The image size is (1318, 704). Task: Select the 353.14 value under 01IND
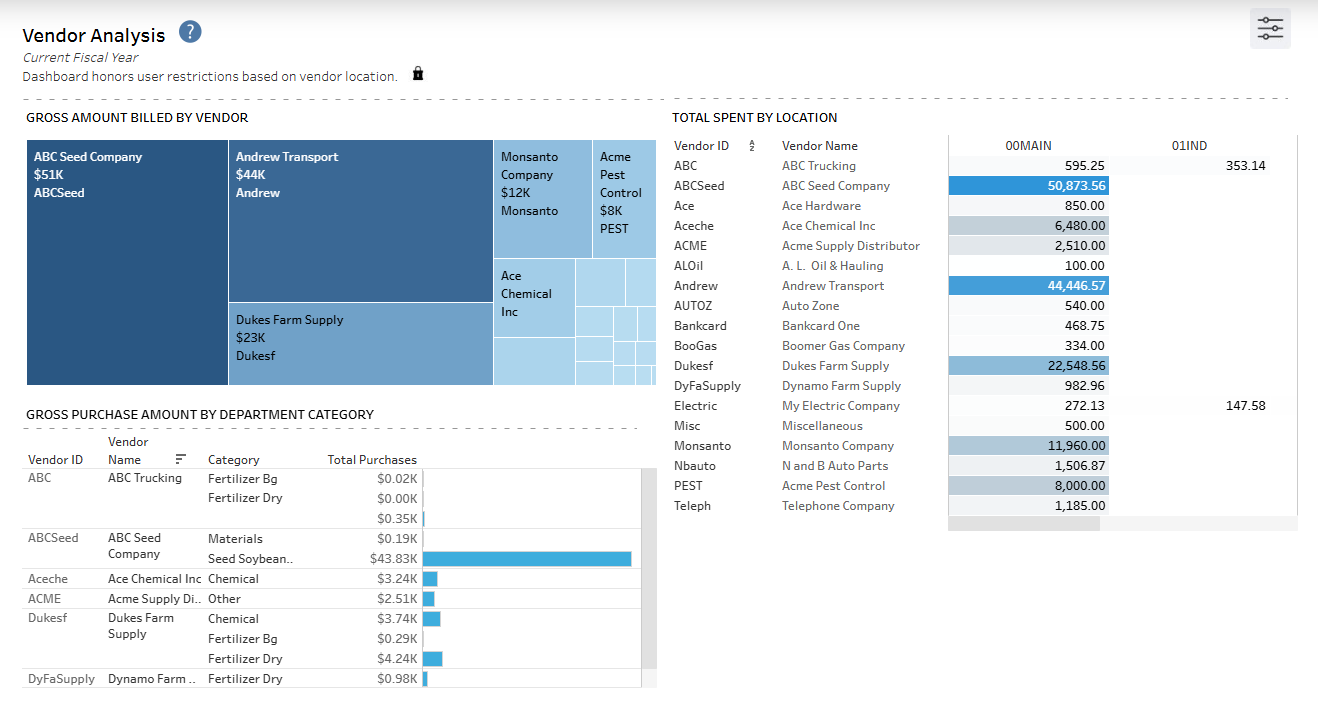(1245, 166)
